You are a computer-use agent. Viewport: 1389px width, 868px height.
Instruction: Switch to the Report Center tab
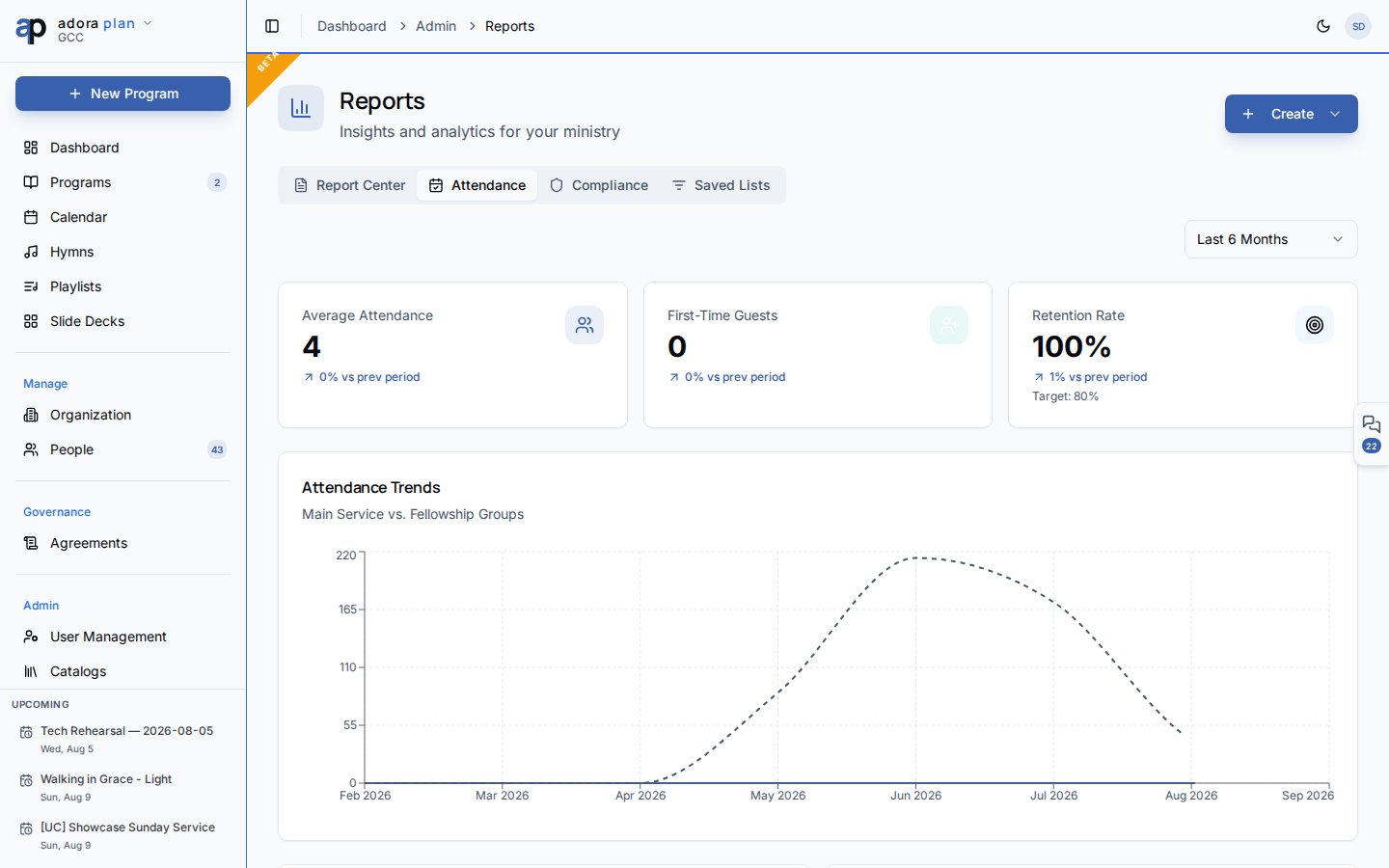click(349, 185)
